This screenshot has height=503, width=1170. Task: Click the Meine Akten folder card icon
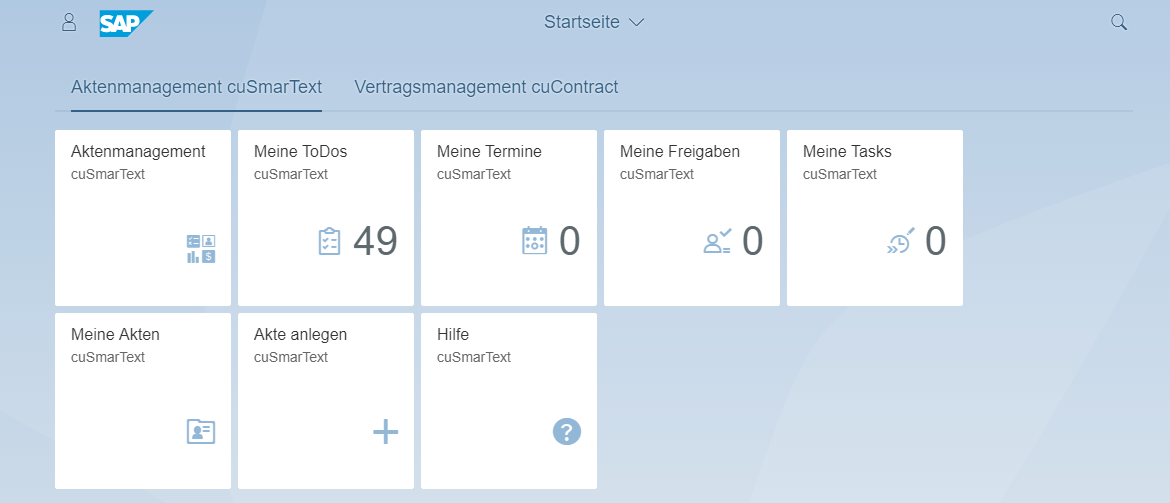coord(201,431)
